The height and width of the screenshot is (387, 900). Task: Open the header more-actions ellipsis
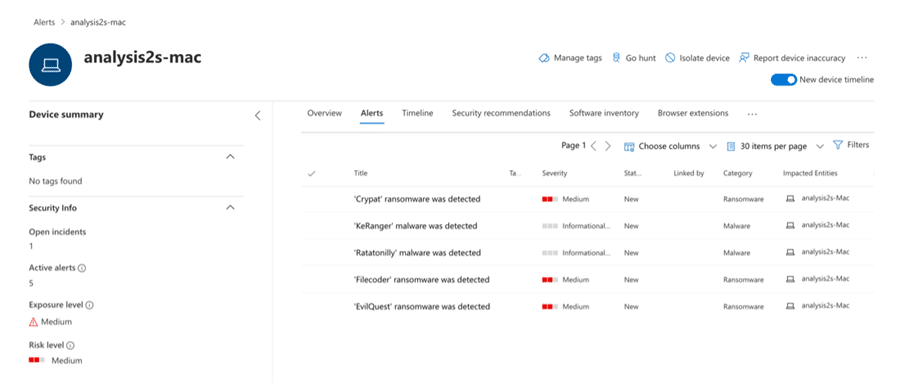[x=862, y=58]
